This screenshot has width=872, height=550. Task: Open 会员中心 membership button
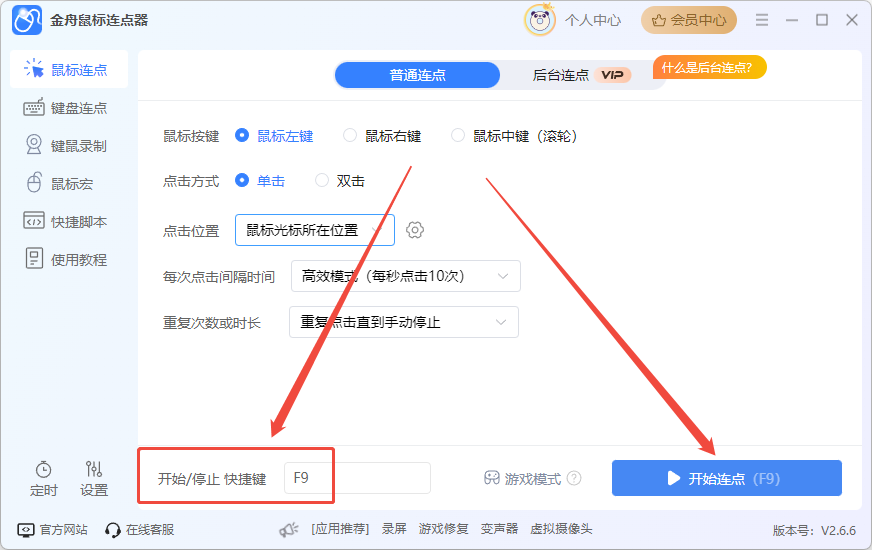click(x=688, y=21)
